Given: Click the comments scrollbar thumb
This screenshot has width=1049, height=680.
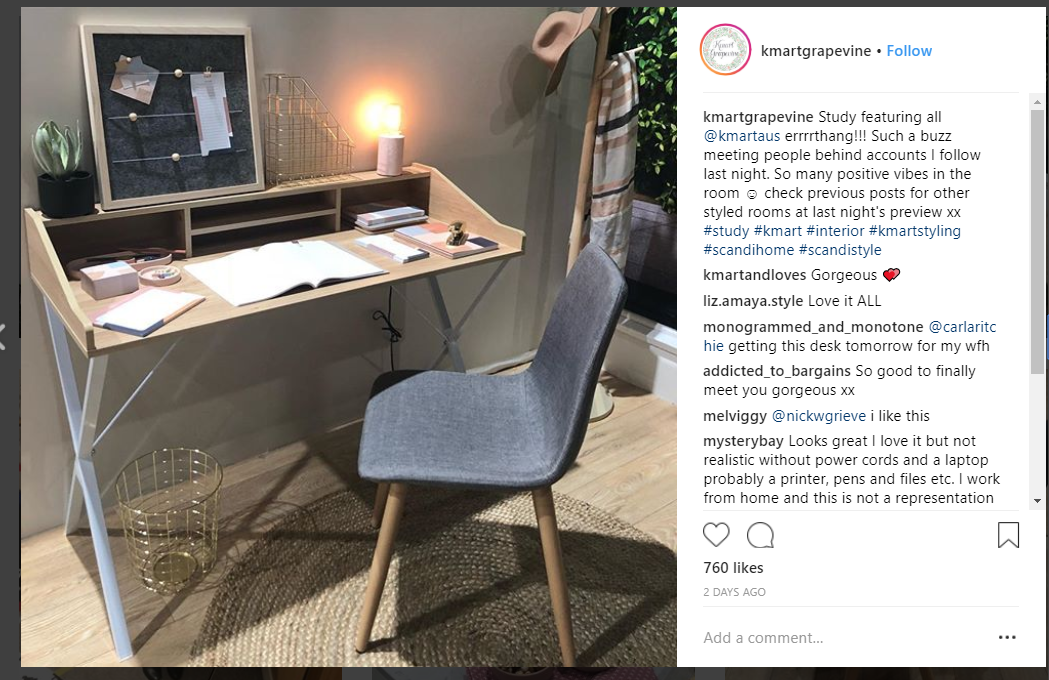Looking at the screenshot, I should coord(1037,241).
